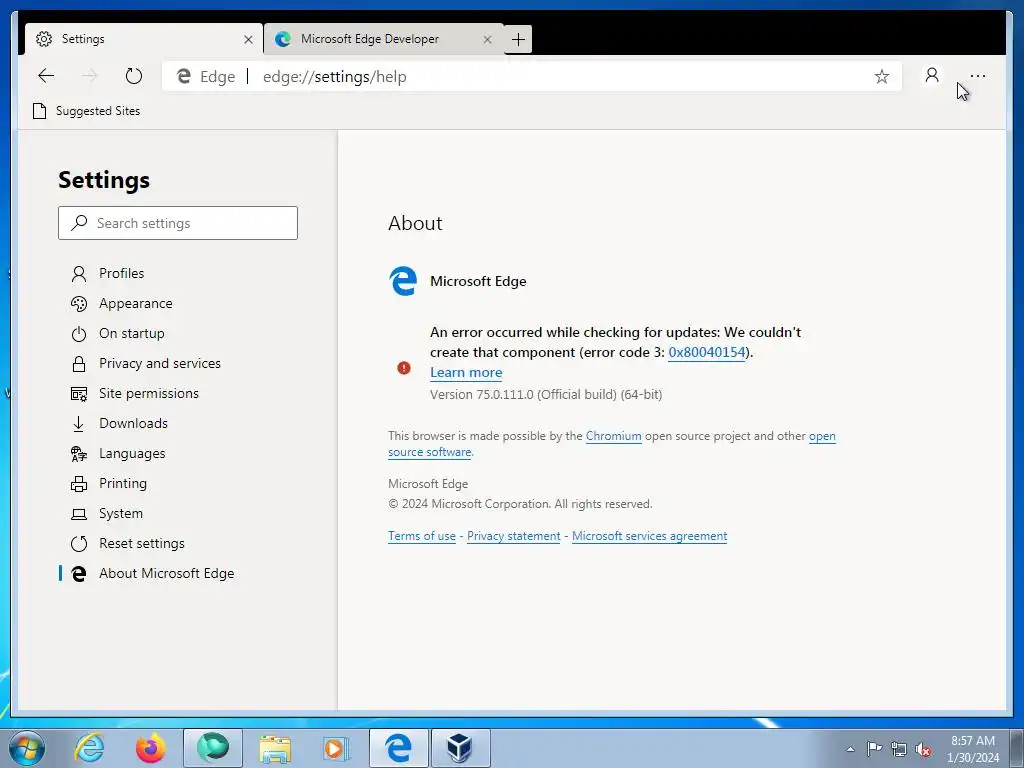Viewport: 1024px width, 768px height.
Task: Open On startup settings
Action: coord(132,333)
